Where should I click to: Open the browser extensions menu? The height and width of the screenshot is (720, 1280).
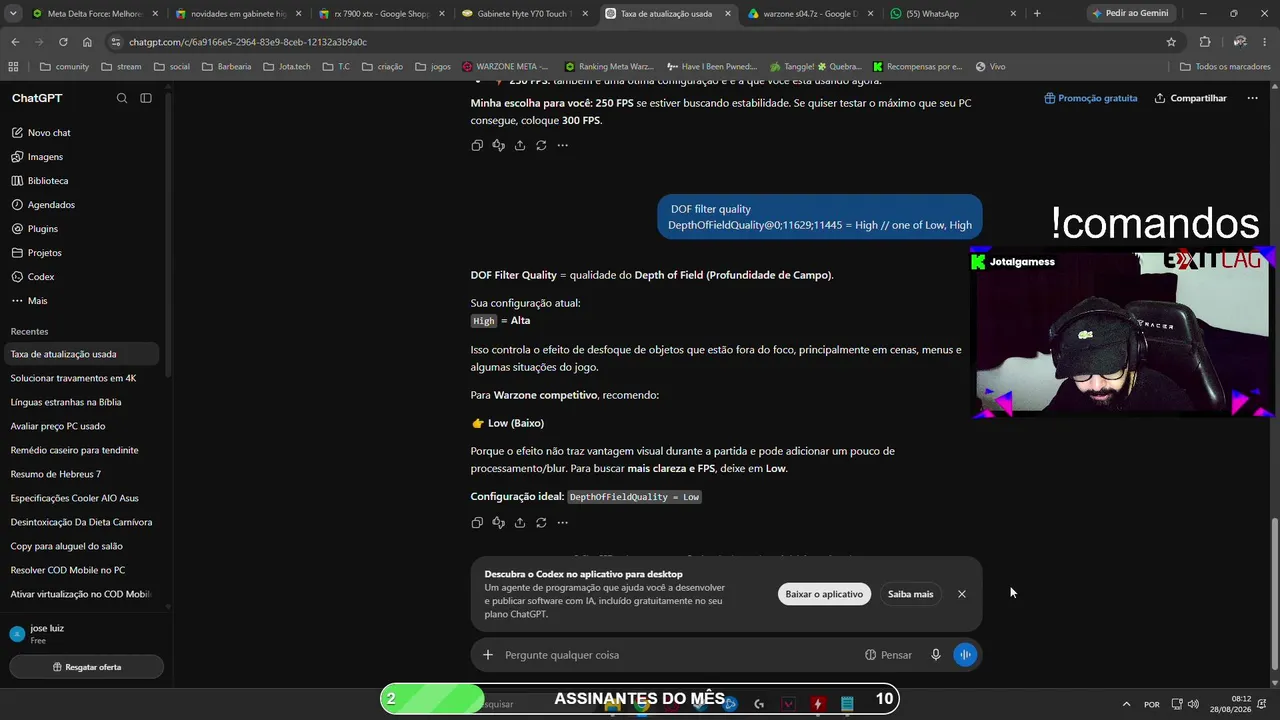click(x=1204, y=42)
